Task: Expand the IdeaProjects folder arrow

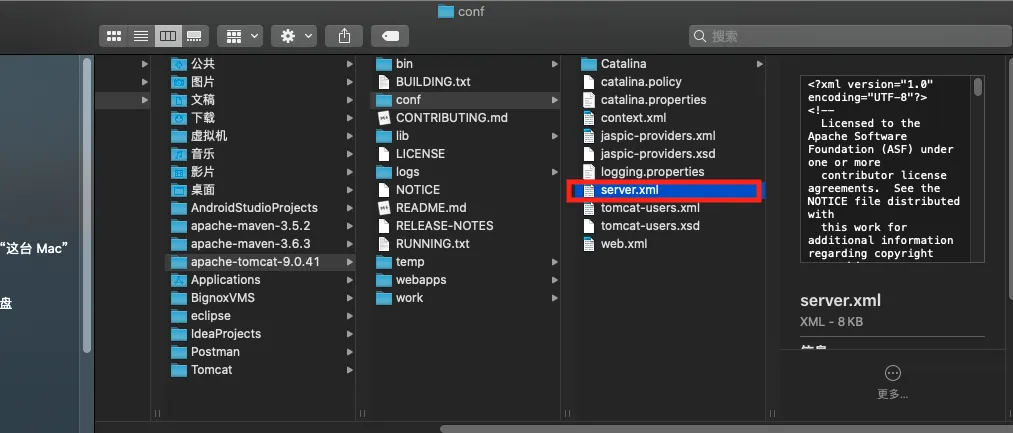Action: click(350, 334)
